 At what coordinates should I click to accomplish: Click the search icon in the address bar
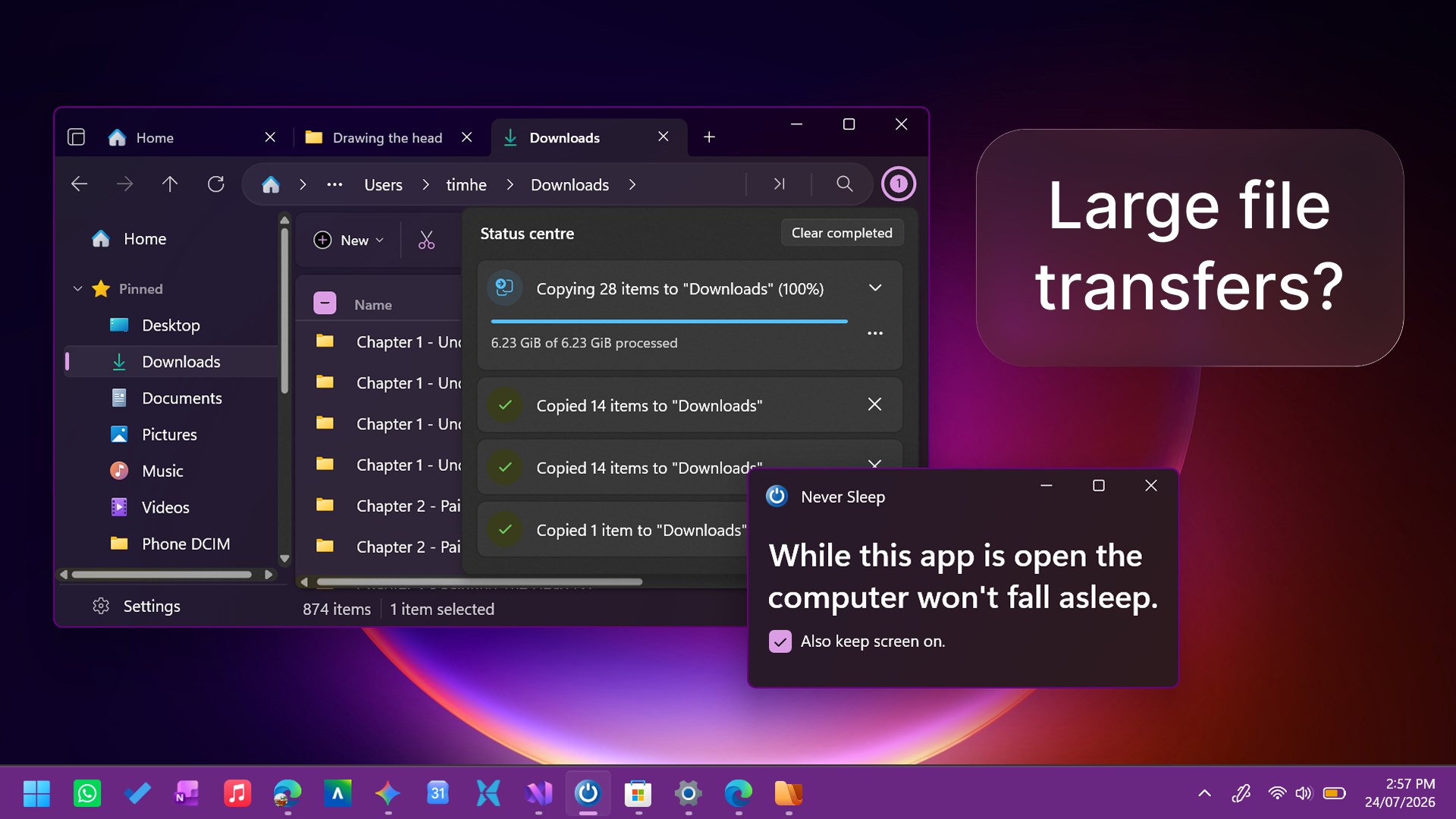click(x=844, y=184)
